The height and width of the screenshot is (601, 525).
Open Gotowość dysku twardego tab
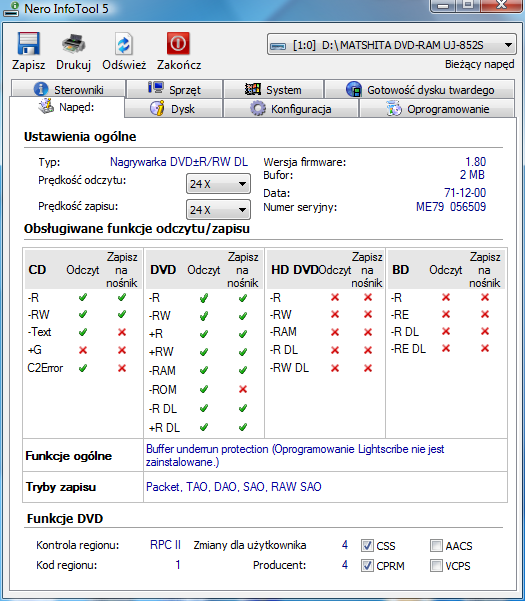point(419,89)
